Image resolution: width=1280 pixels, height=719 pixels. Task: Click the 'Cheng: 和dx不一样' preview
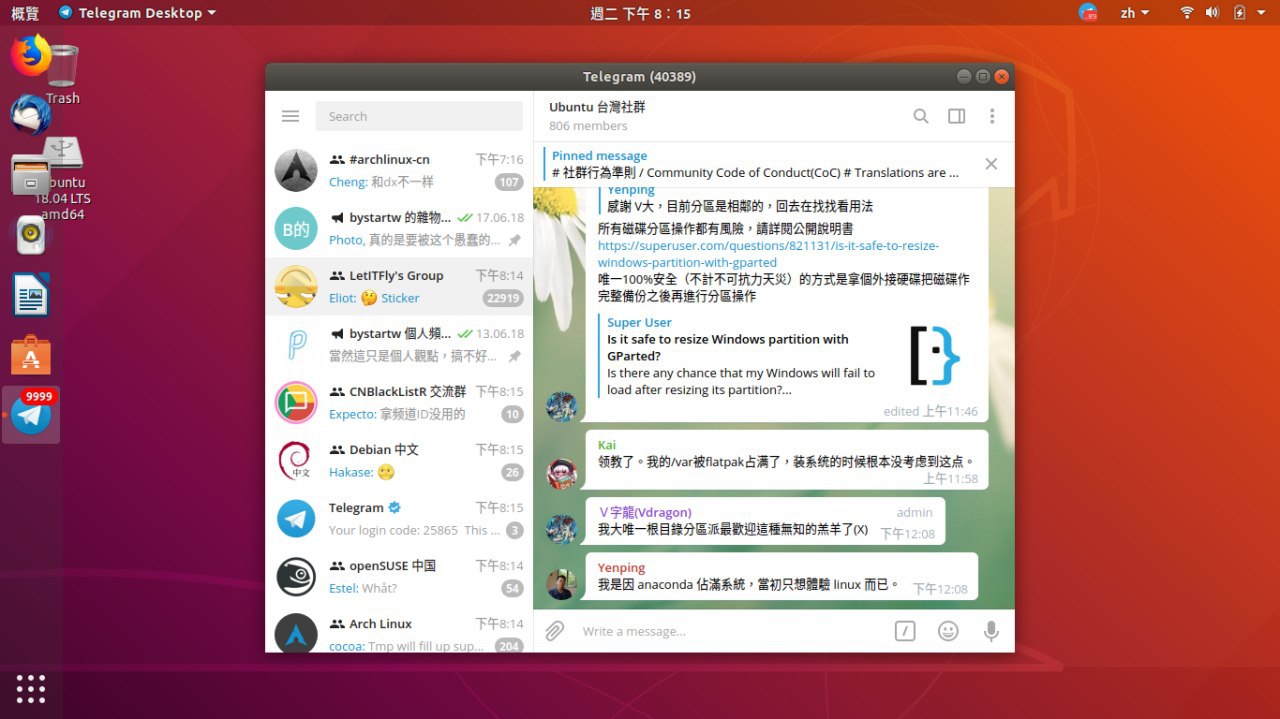point(381,182)
